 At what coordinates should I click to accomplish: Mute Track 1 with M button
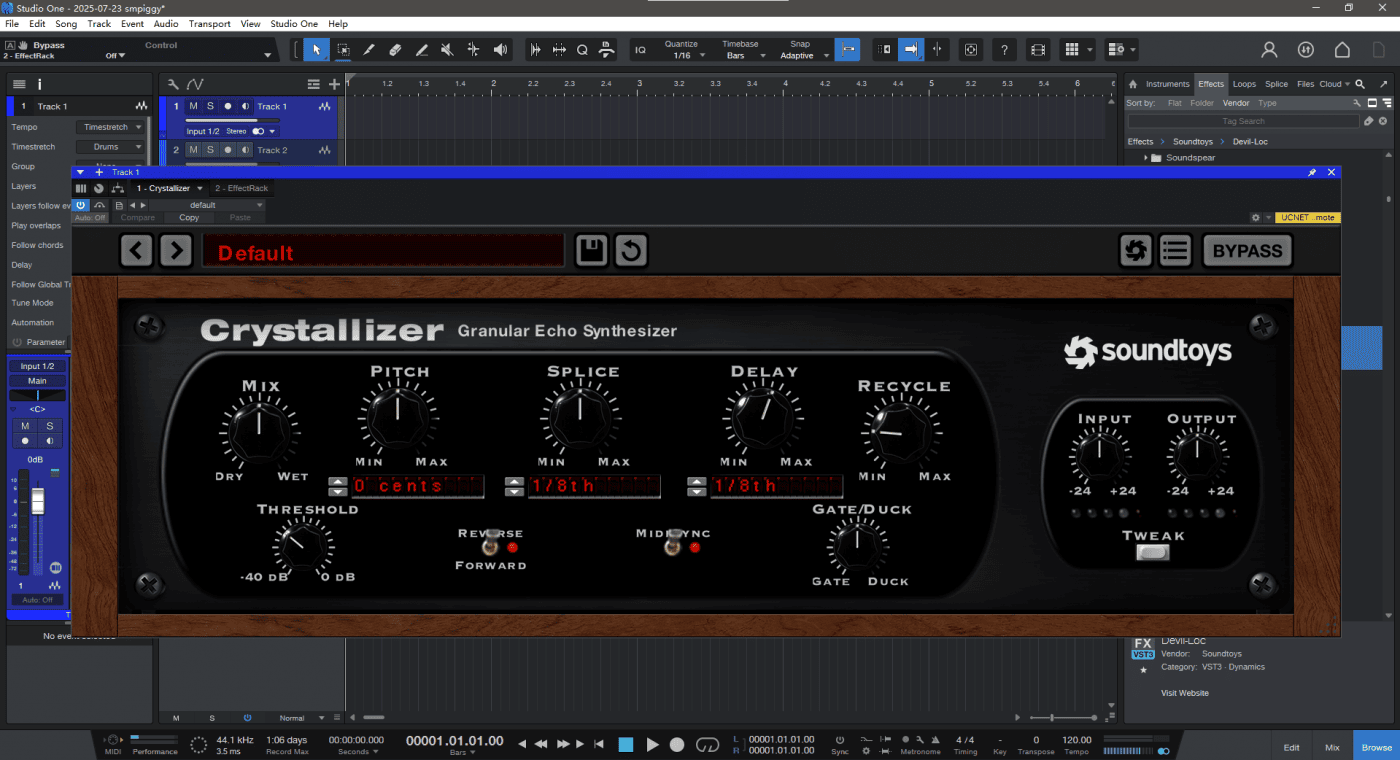[193, 106]
